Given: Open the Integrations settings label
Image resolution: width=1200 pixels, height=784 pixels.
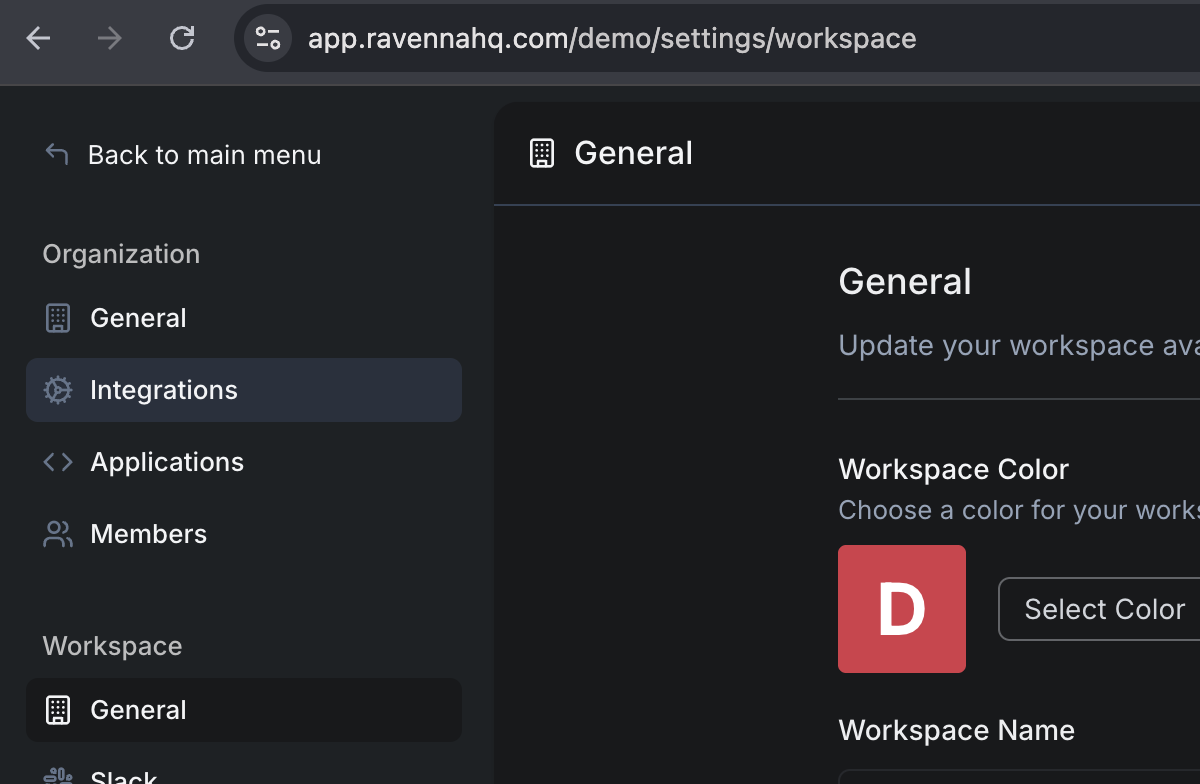Looking at the screenshot, I should [164, 390].
